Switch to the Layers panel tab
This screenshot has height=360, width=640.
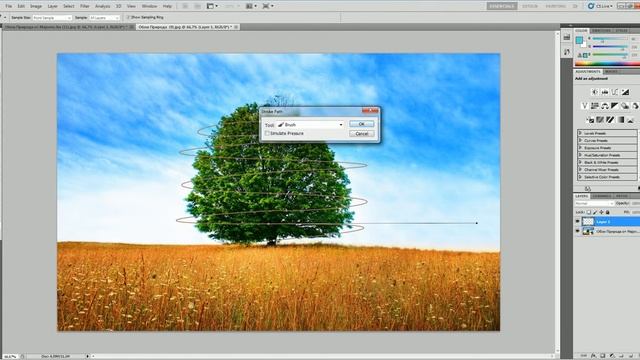click(x=582, y=196)
